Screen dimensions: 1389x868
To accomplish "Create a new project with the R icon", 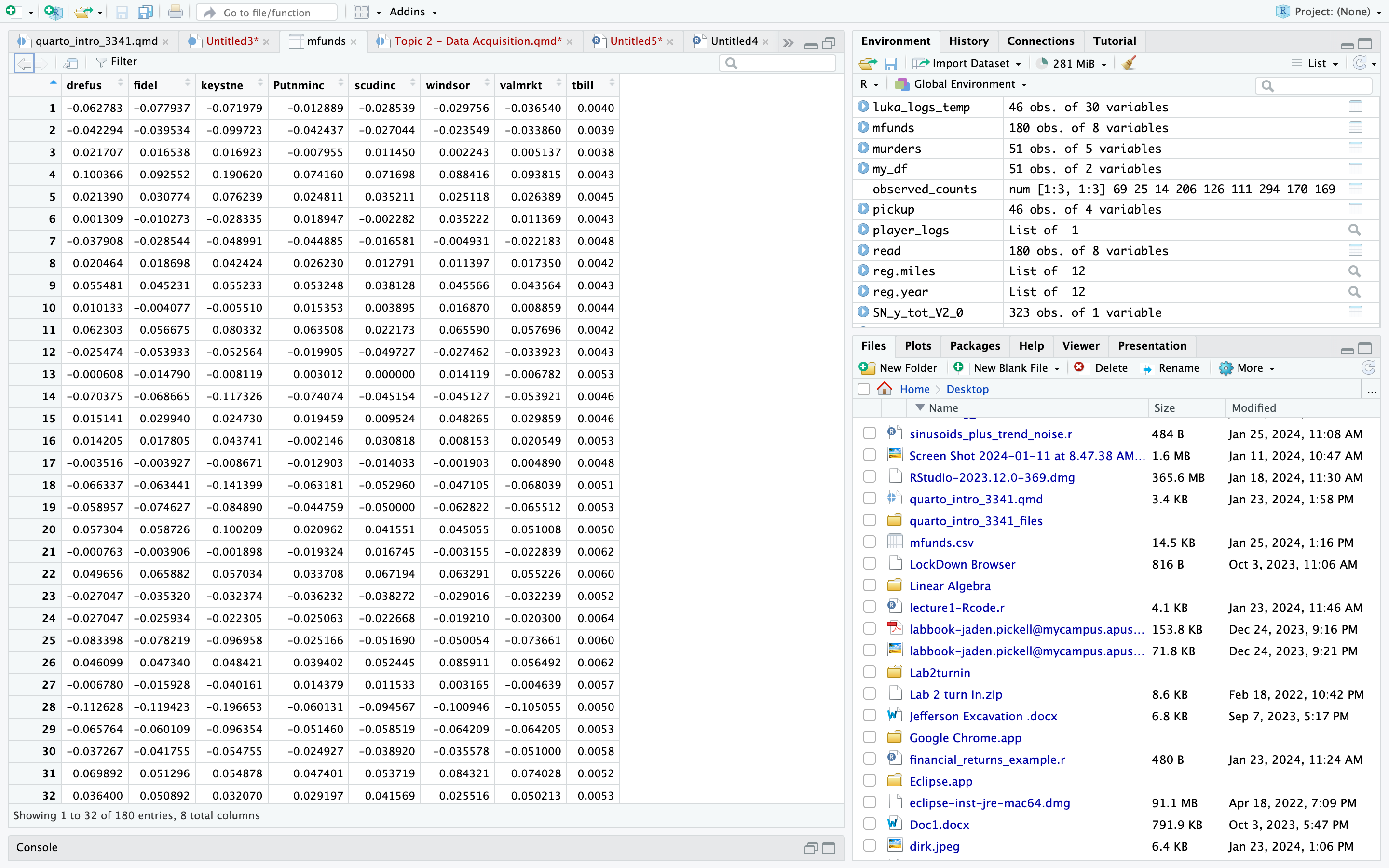I will point(54,12).
